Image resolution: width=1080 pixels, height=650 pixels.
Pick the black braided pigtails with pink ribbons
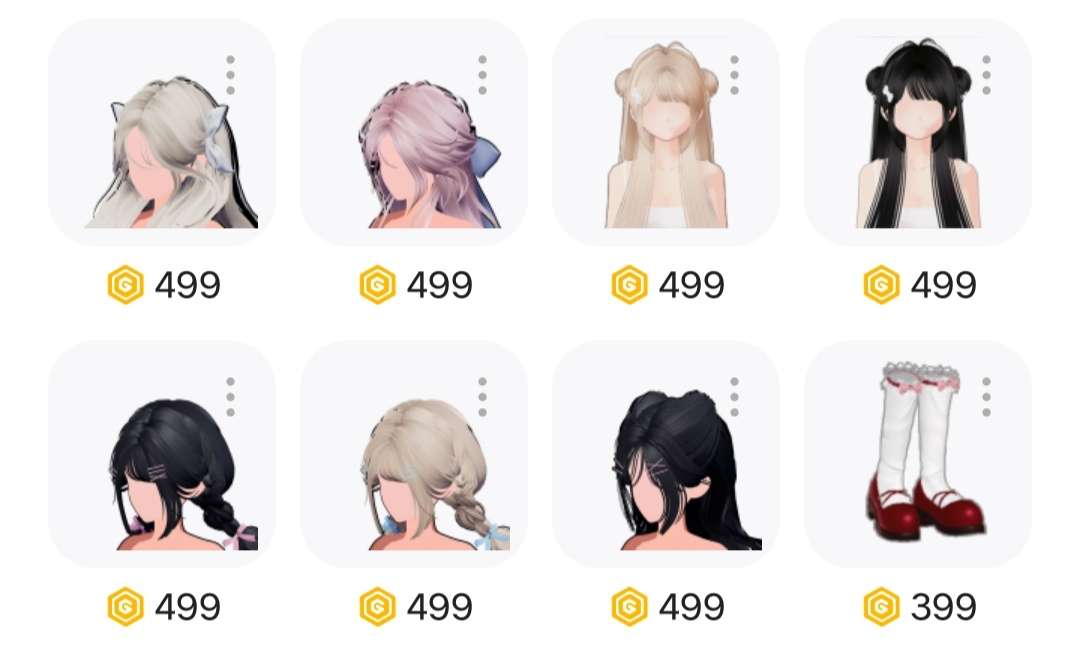162,454
